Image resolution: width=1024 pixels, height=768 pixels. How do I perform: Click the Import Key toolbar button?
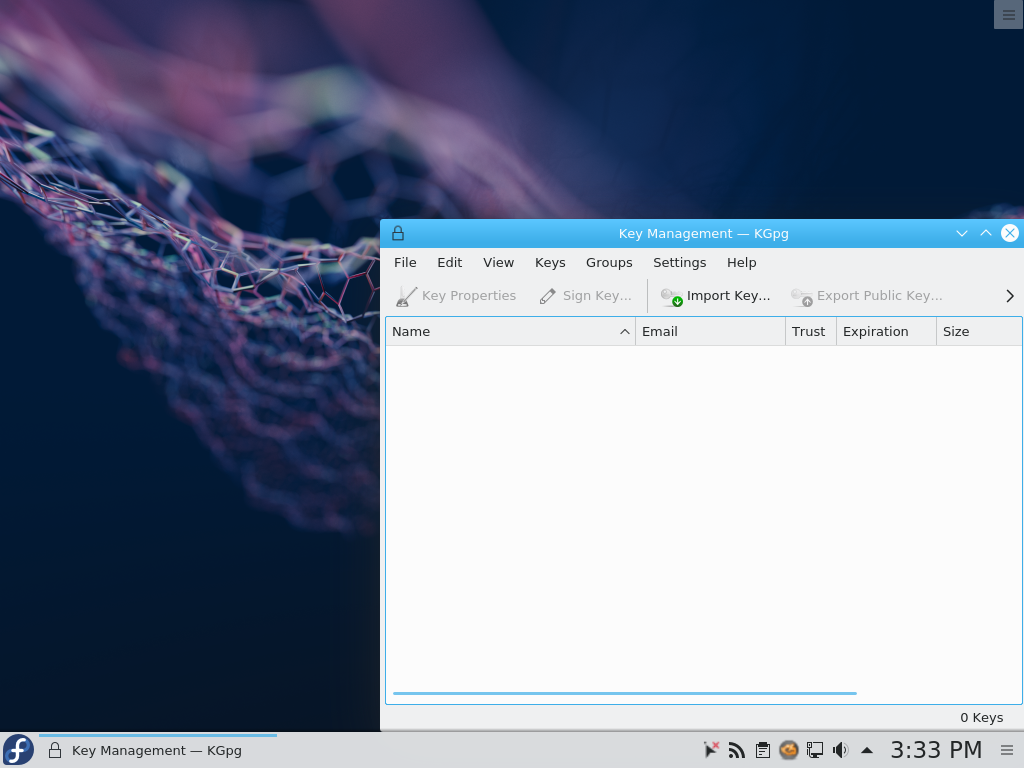[x=715, y=296]
